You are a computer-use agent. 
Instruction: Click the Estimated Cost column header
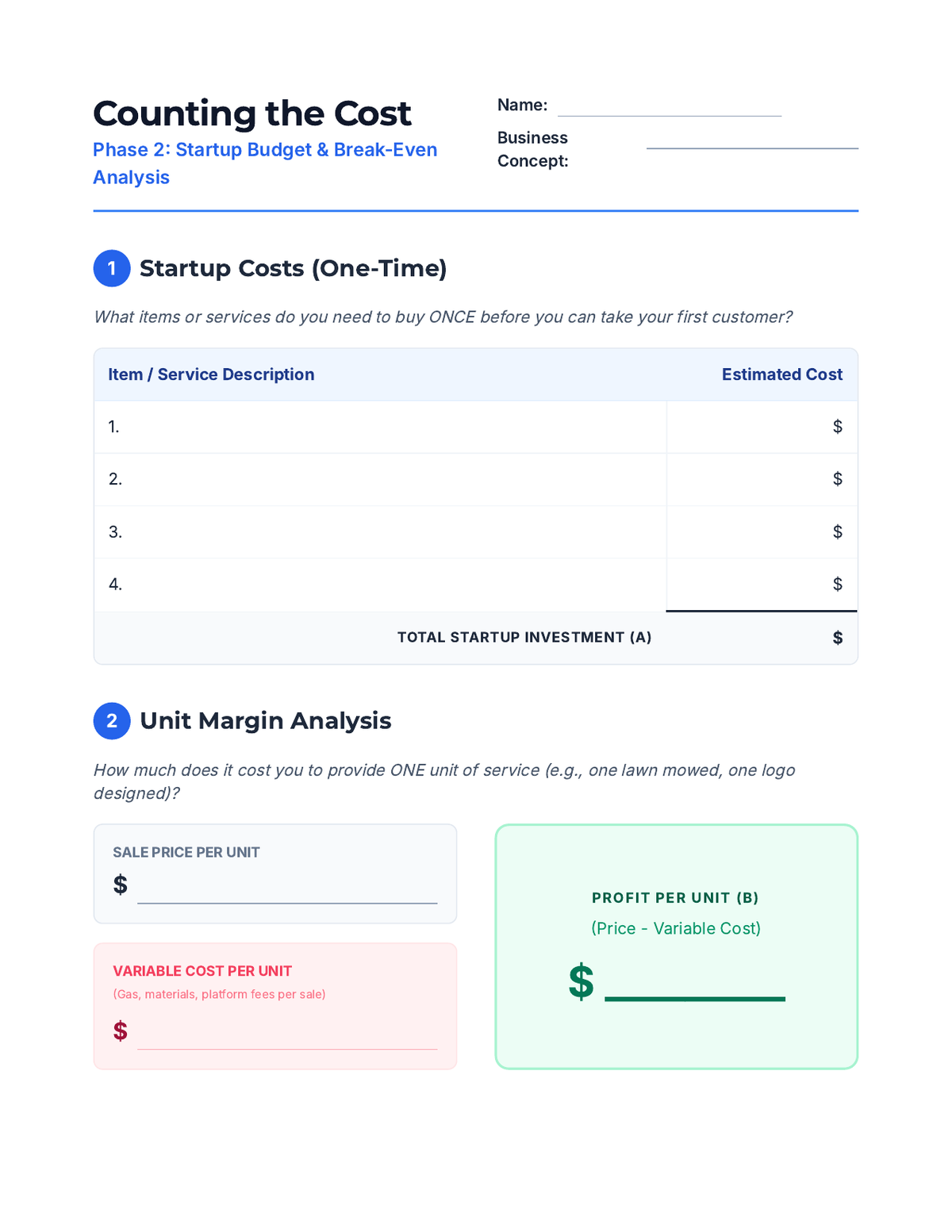781,374
